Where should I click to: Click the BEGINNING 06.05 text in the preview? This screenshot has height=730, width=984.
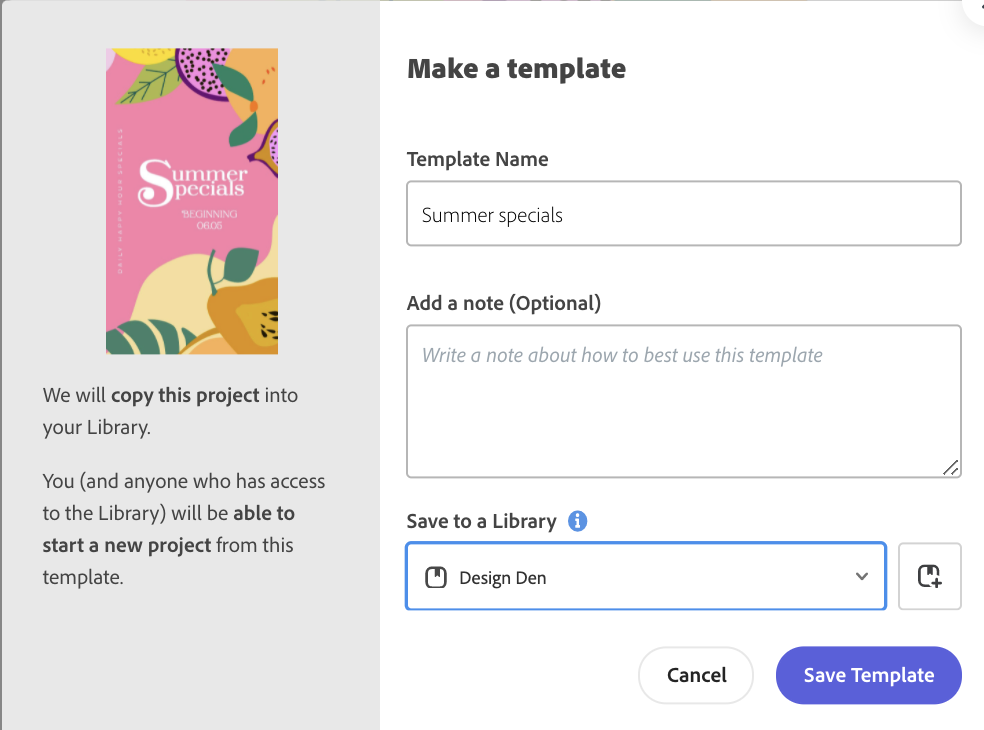[210, 219]
